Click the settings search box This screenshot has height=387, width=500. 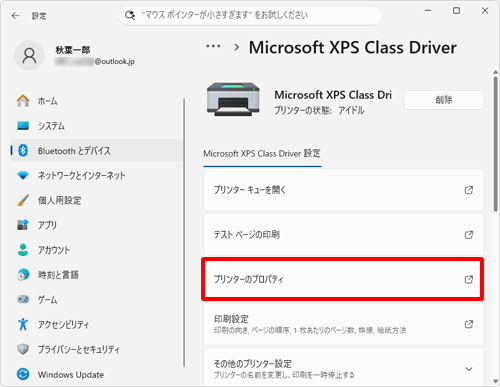(x=250, y=15)
